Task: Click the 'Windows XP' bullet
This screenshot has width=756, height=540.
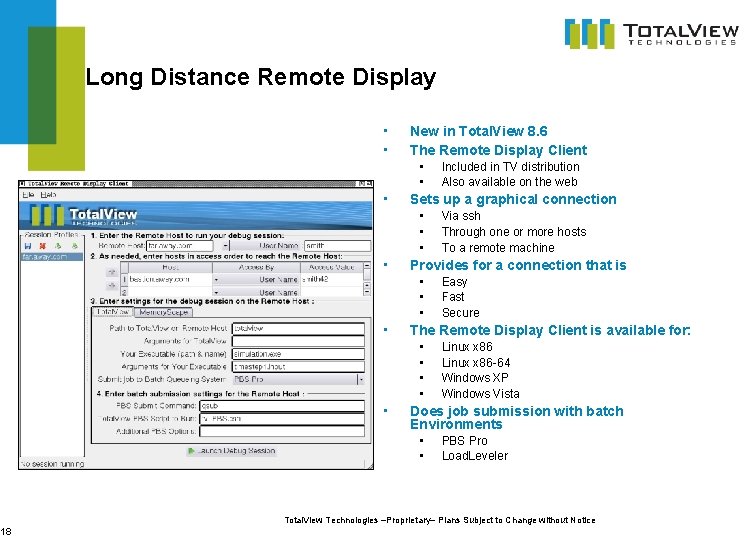Action: pyautogui.click(x=475, y=378)
